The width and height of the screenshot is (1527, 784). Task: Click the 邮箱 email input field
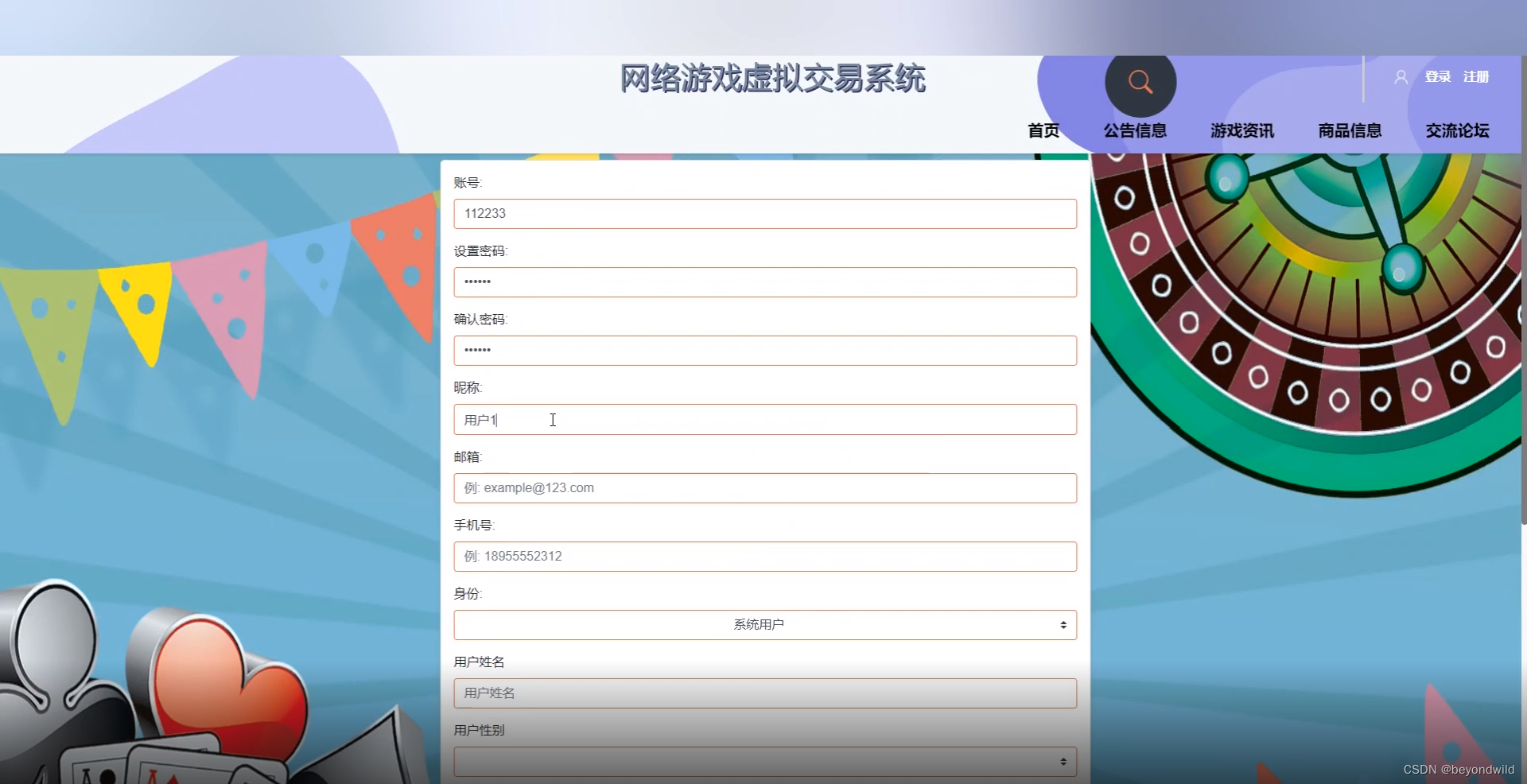pyautogui.click(x=764, y=487)
